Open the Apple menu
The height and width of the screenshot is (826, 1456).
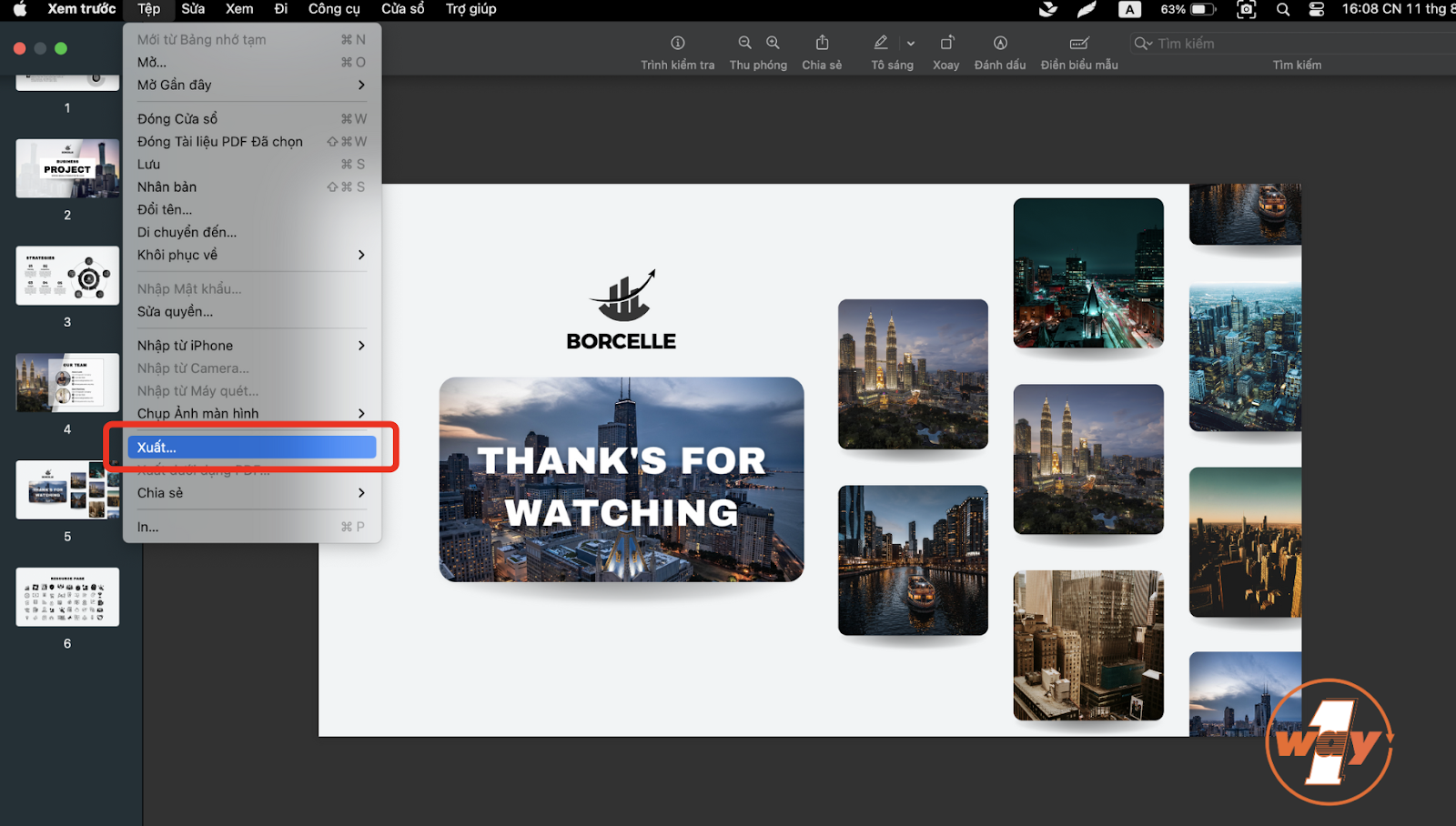point(19,9)
